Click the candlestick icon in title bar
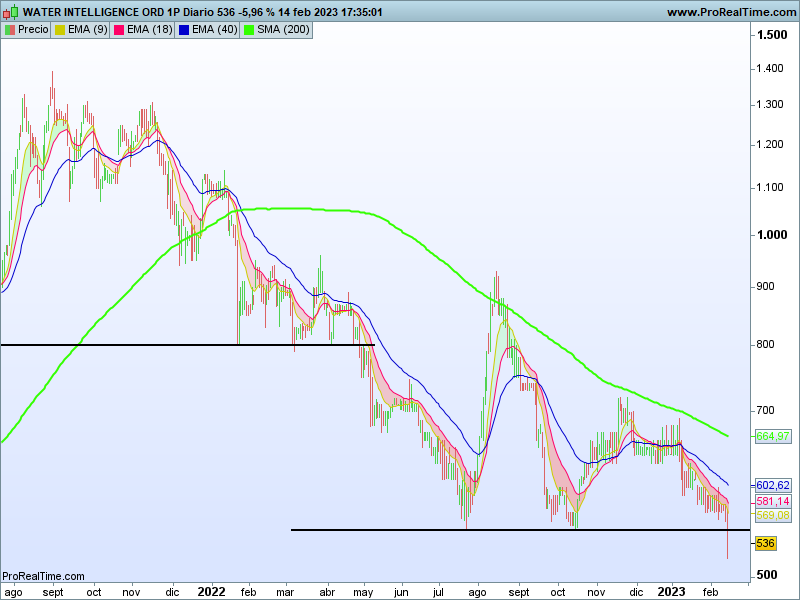The height and width of the screenshot is (600, 800). pos(11,11)
